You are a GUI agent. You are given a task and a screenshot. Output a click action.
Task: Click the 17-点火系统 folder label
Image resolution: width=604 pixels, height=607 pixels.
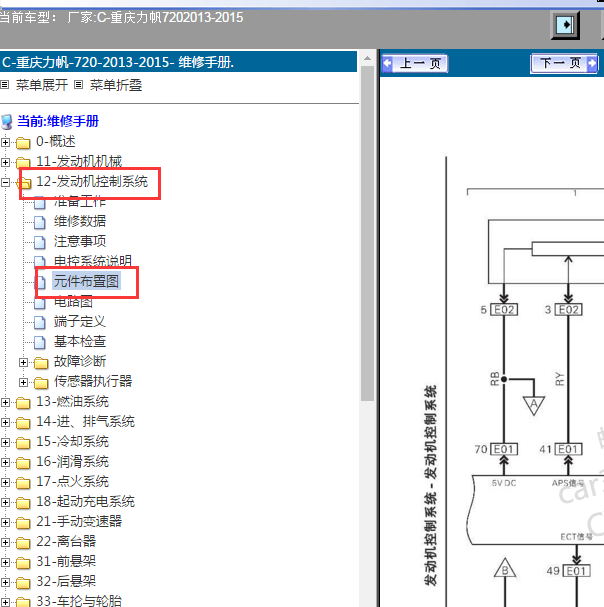(72, 481)
